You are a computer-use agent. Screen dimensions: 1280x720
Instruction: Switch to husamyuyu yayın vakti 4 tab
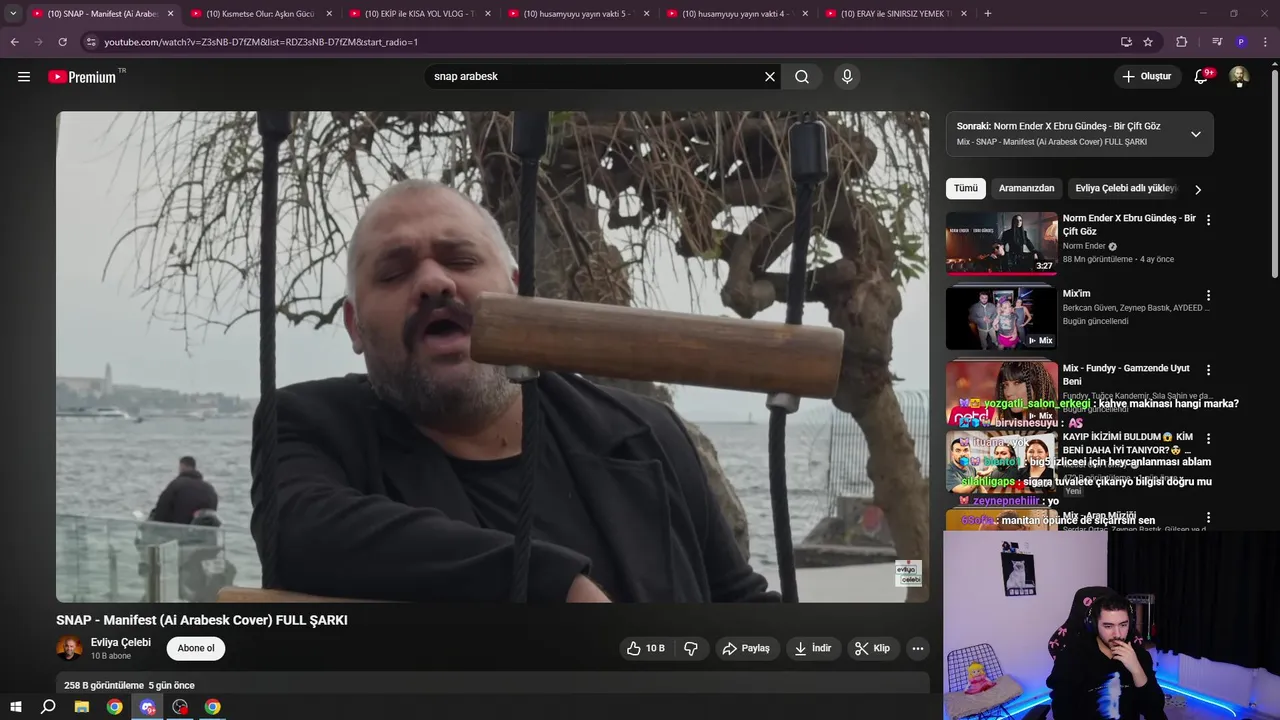736,14
